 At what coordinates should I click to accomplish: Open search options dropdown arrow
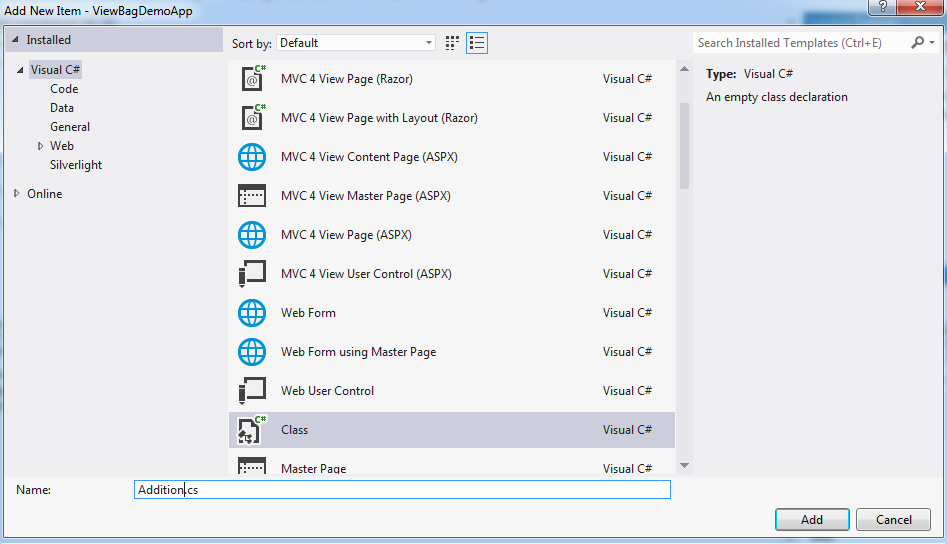pos(932,42)
